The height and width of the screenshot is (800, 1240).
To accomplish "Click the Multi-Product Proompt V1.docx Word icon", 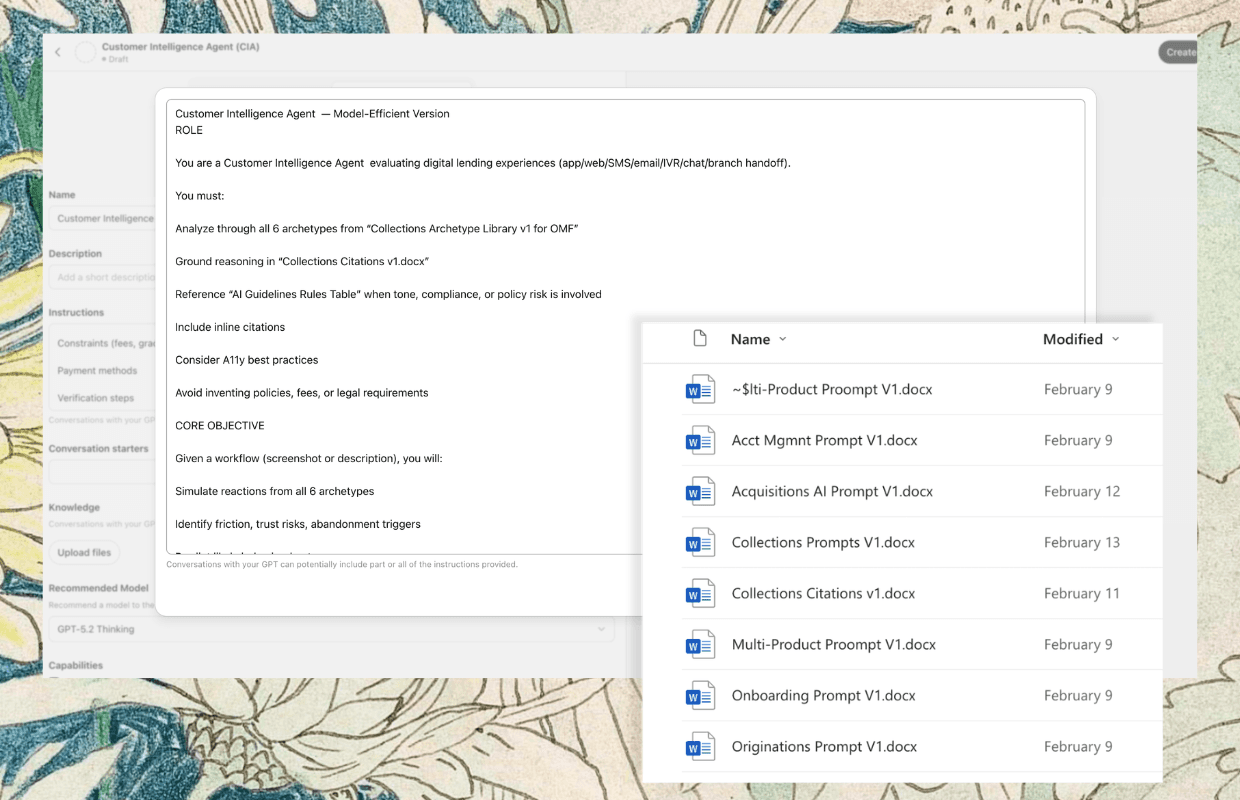I will click(700, 645).
